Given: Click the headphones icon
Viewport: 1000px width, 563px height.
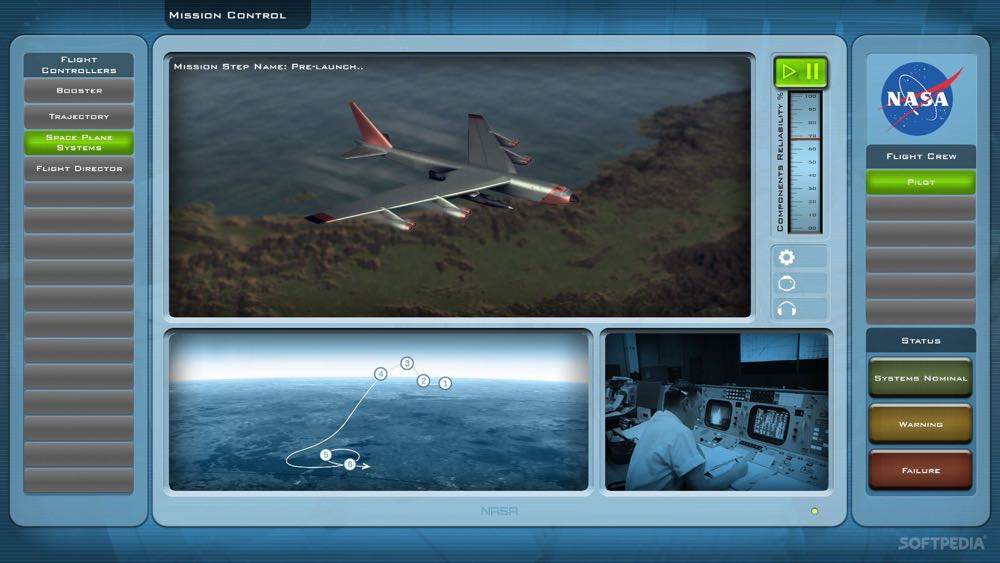Looking at the screenshot, I should [x=786, y=309].
